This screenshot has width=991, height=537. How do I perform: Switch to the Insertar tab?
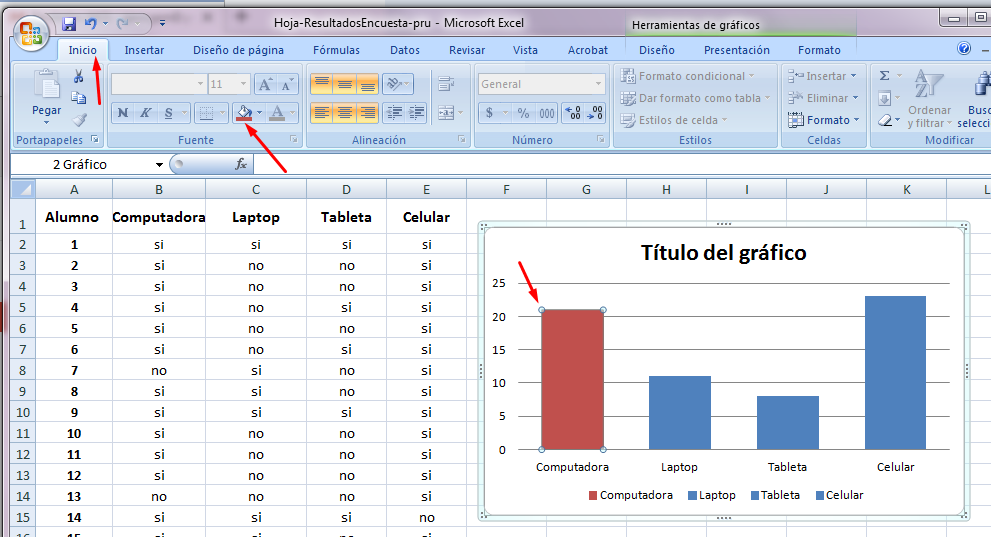(144, 50)
